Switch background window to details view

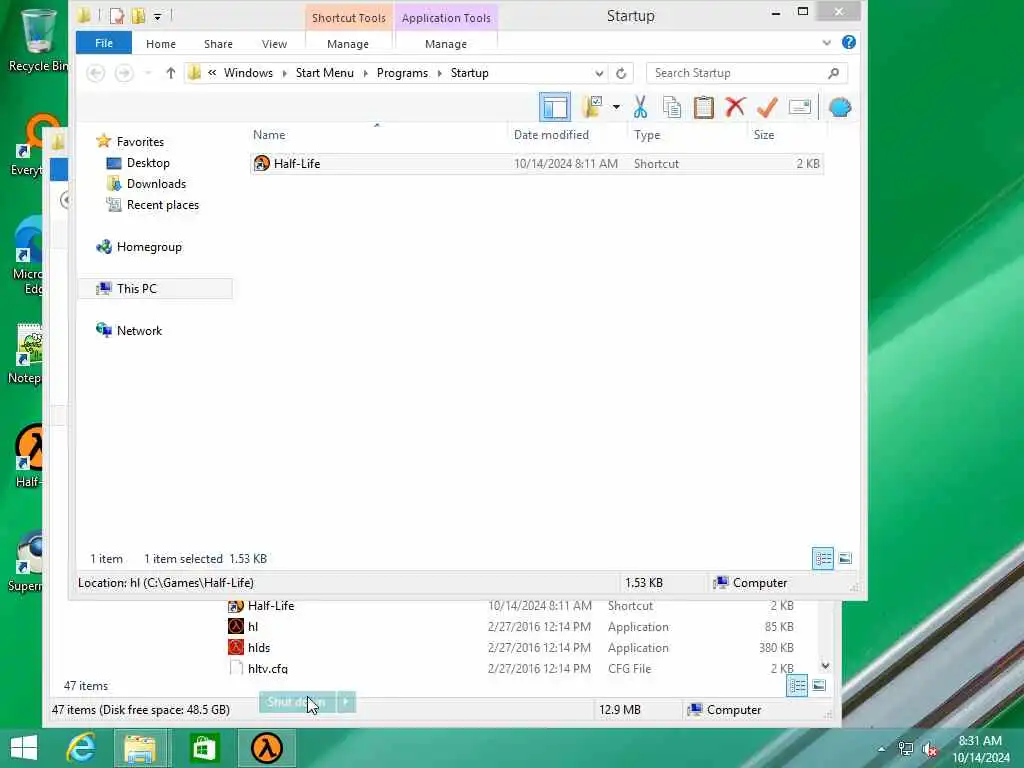click(x=797, y=686)
